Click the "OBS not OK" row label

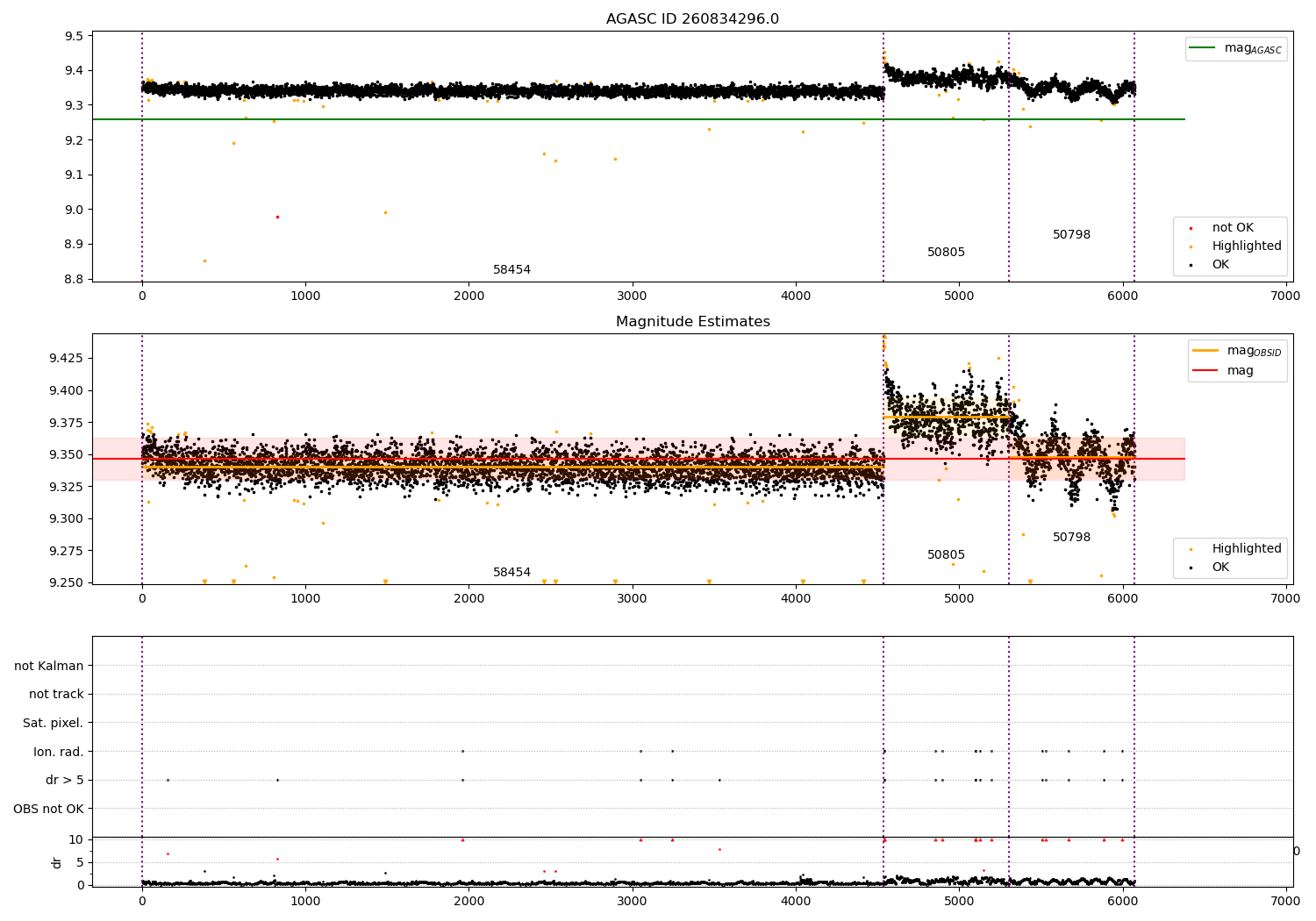click(x=49, y=809)
